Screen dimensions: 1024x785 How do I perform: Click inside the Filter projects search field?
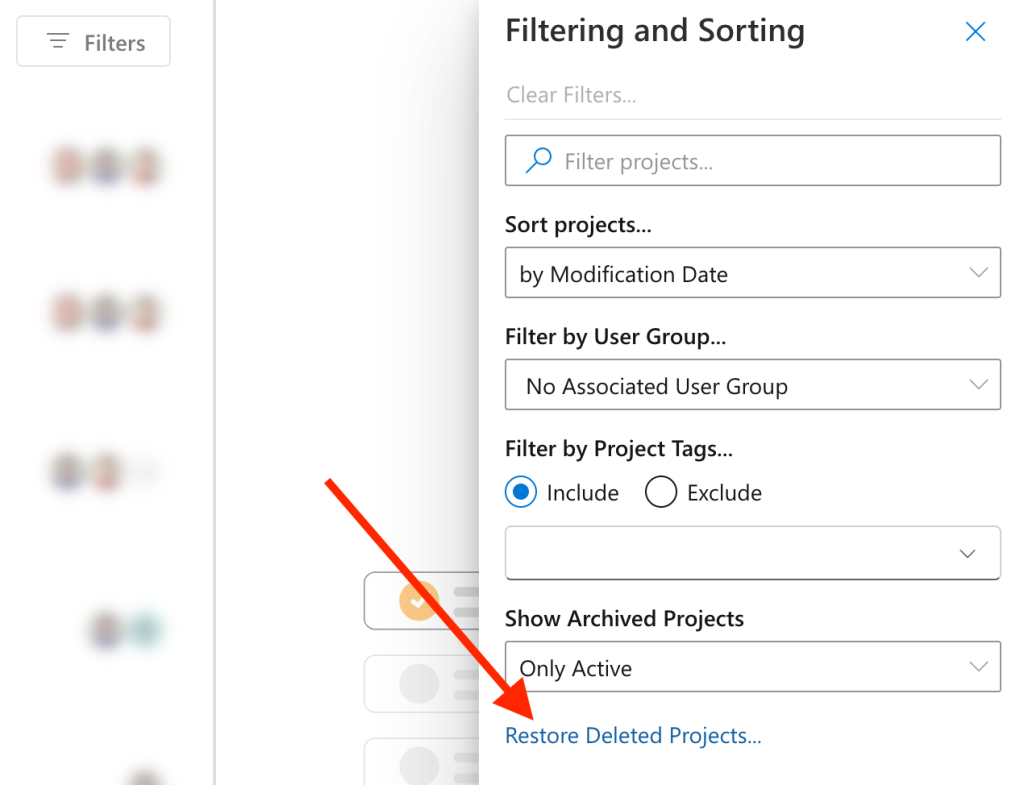click(752, 160)
